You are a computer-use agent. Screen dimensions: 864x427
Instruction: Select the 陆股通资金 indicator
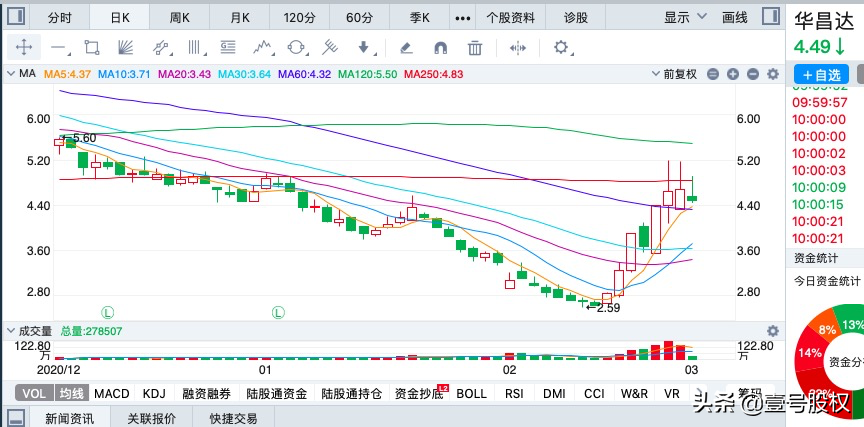pyautogui.click(x=277, y=393)
